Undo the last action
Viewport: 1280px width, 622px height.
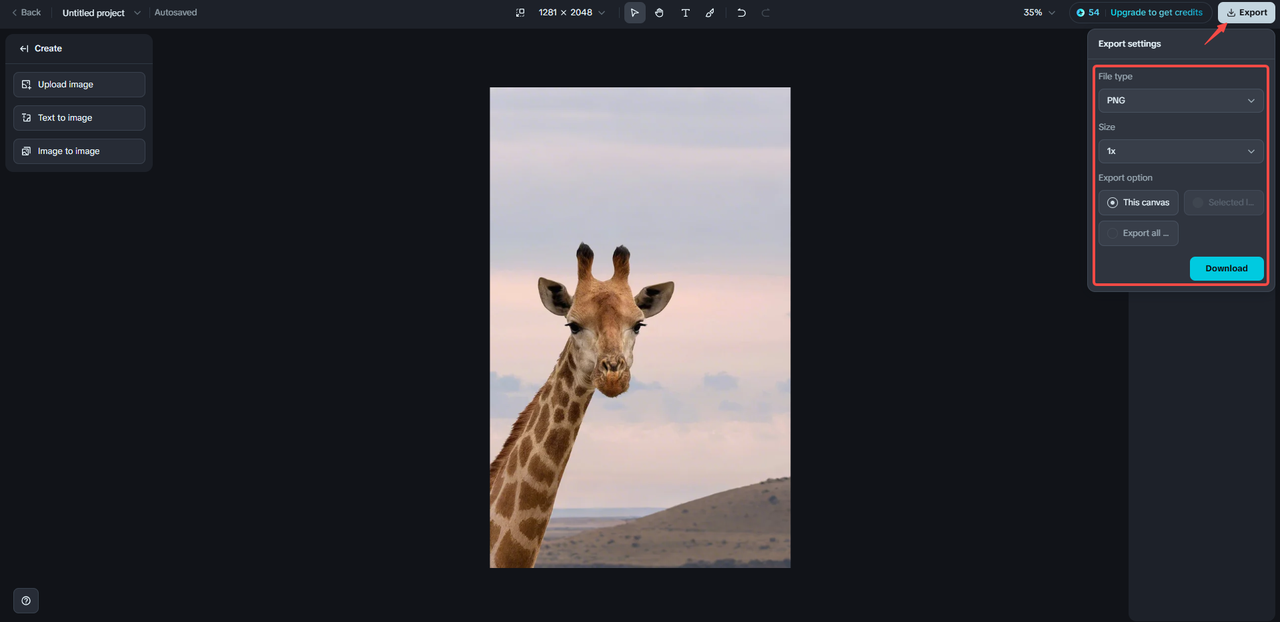click(x=741, y=13)
